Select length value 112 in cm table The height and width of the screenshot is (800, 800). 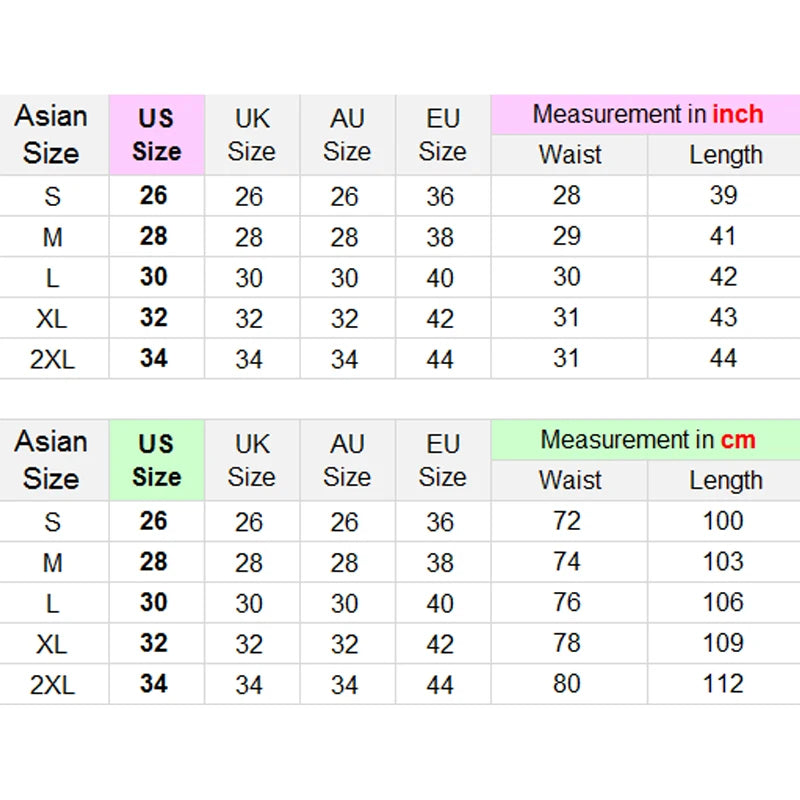click(723, 684)
